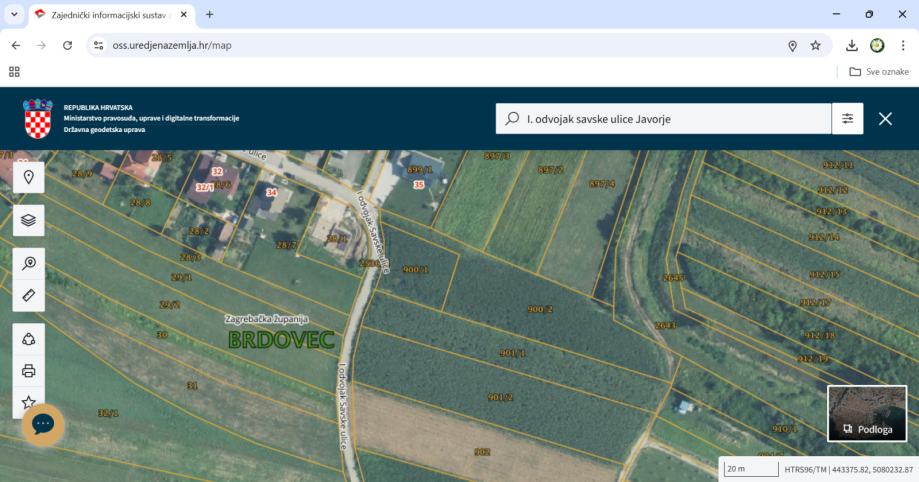Click parcel label 901/2 on map
This screenshot has width=919, height=482.
point(501,397)
